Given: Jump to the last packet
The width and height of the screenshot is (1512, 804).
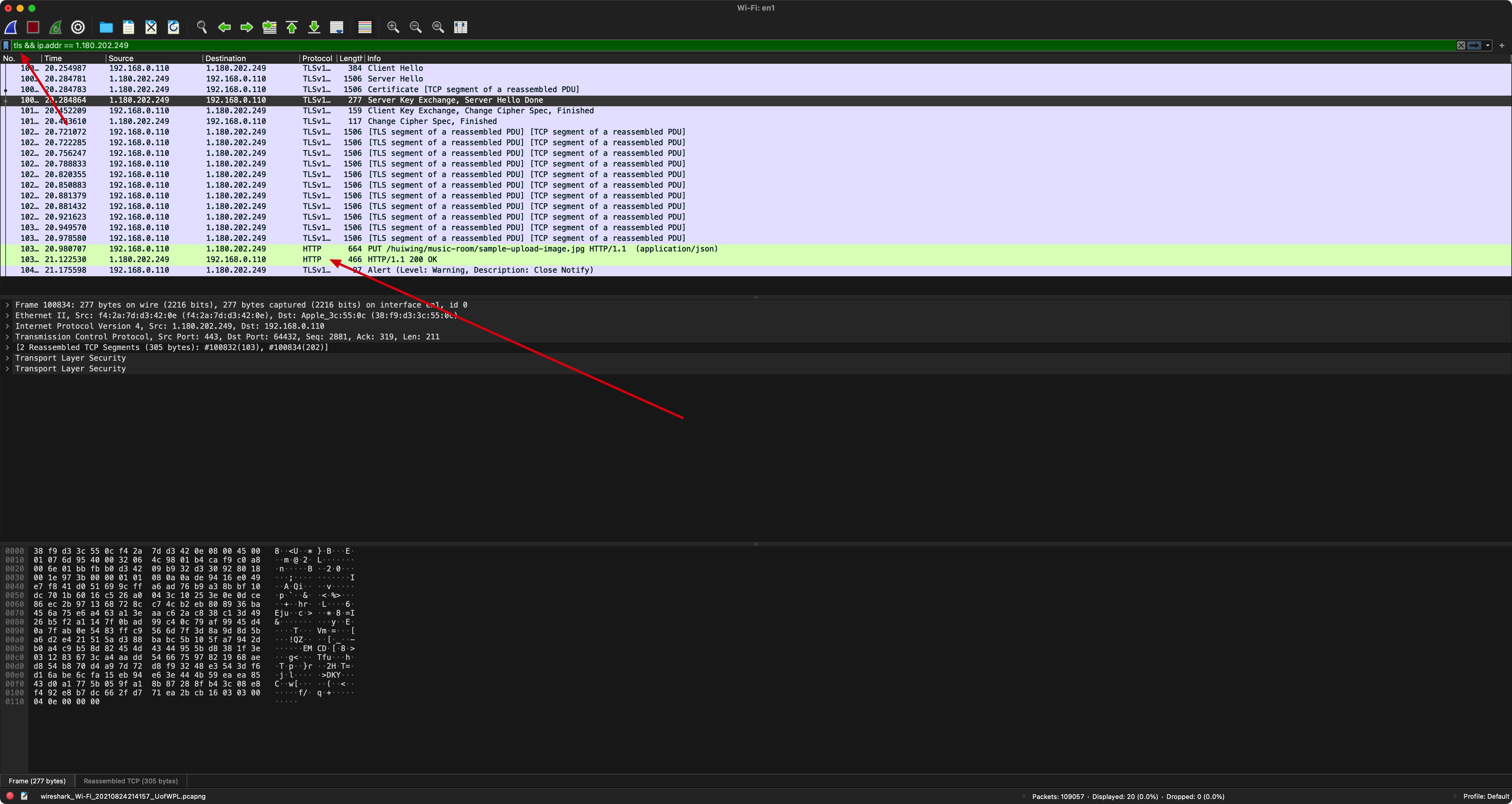Looking at the screenshot, I should (x=314, y=27).
